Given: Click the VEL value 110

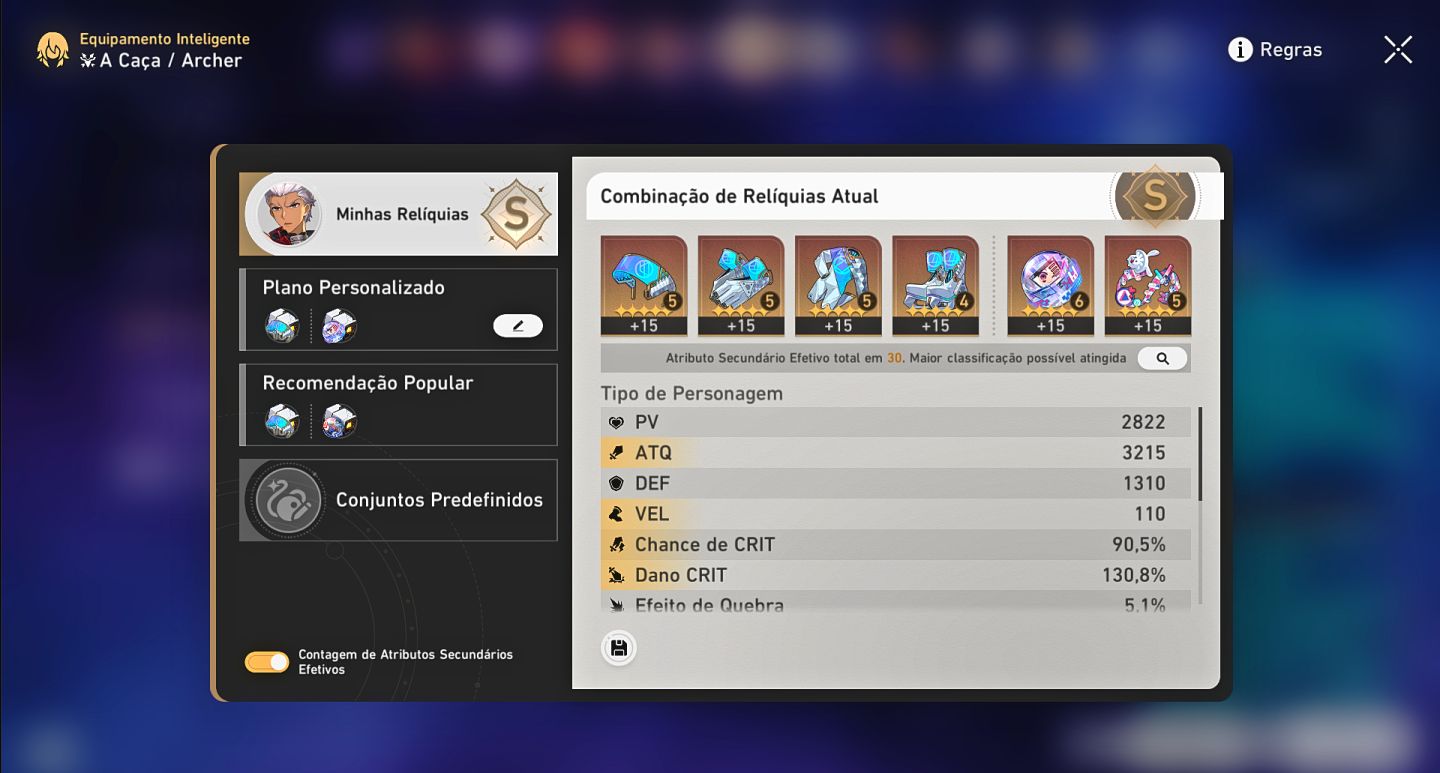Looking at the screenshot, I should point(1150,514).
